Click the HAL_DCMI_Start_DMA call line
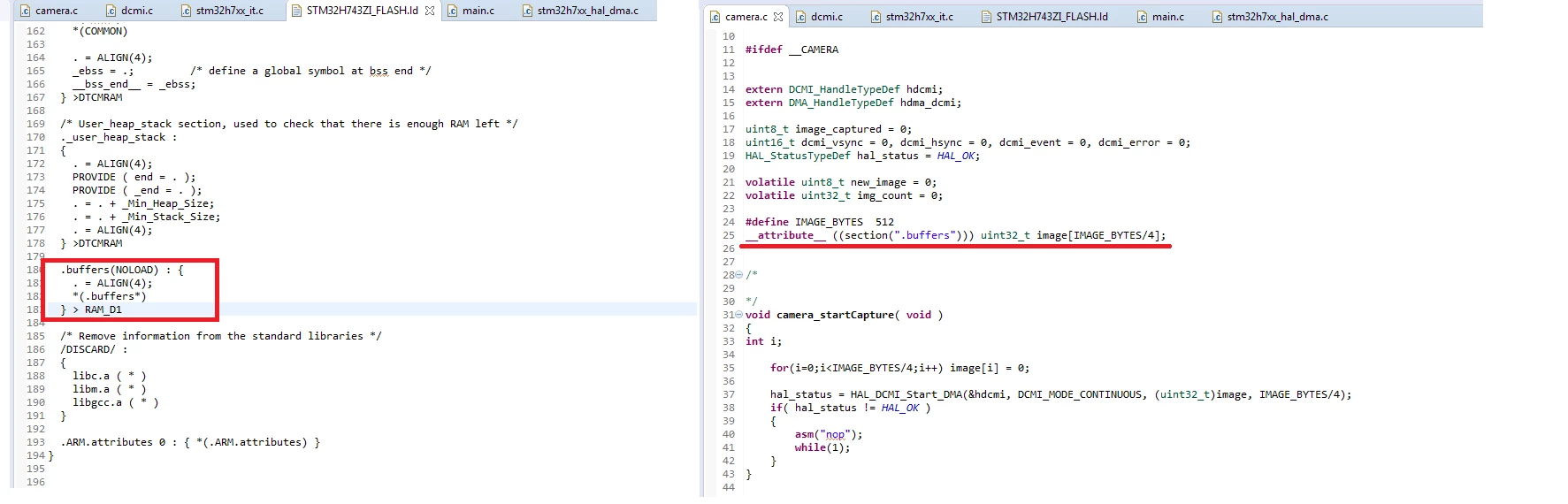Screen dimensions: 1568x504 (x=1060, y=394)
